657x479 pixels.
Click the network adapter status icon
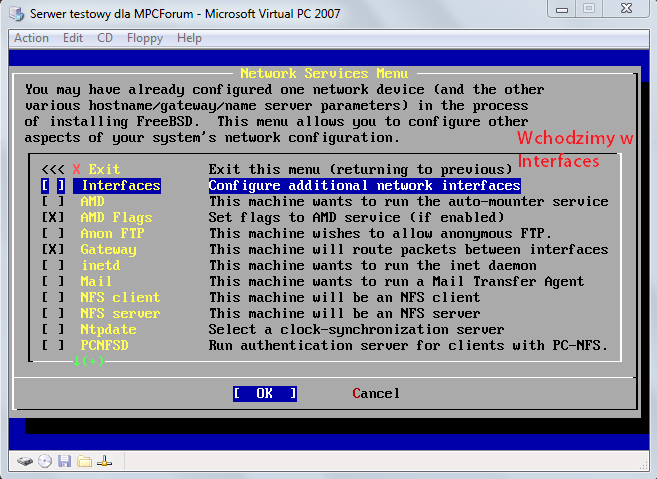coord(104,461)
